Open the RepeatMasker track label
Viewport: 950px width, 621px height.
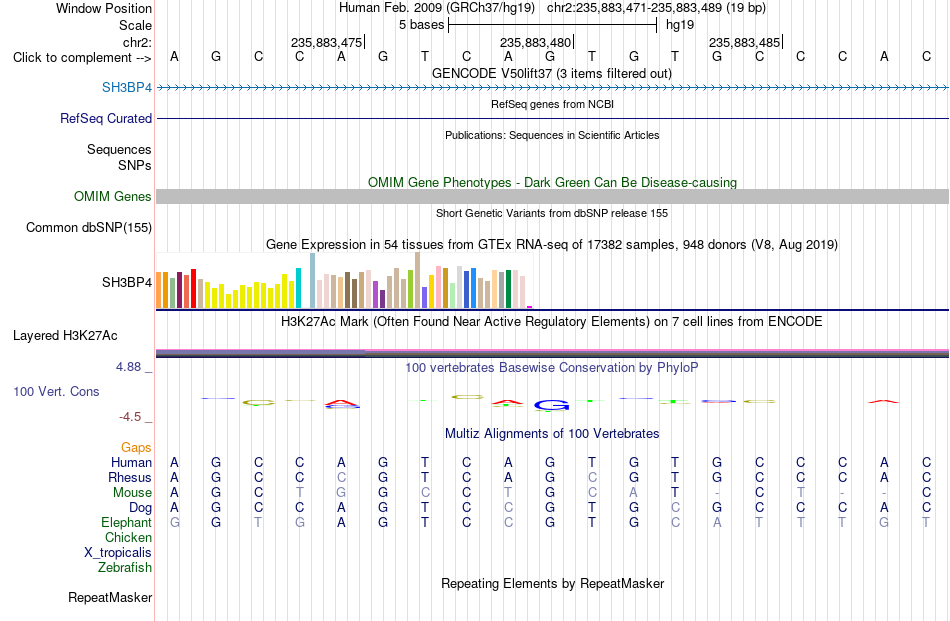tap(110, 597)
